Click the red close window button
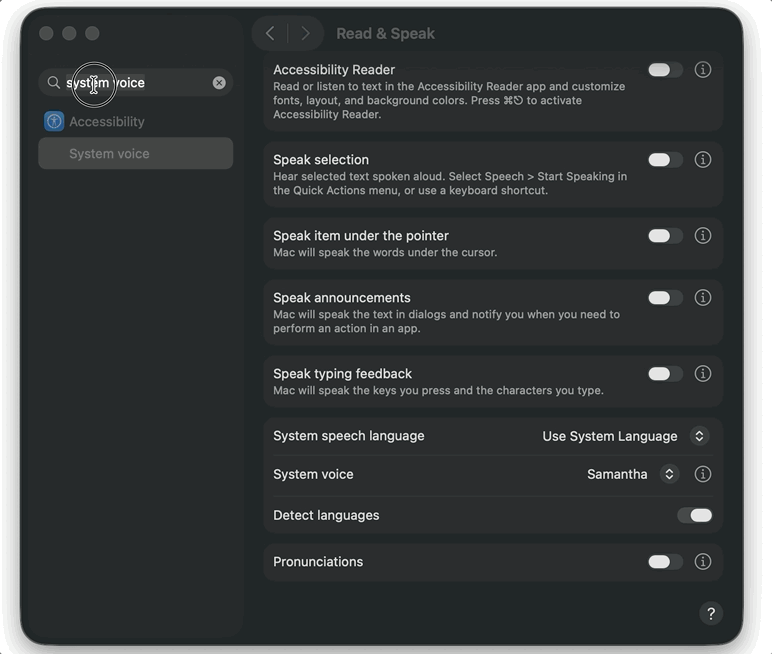This screenshot has width=772, height=654. [x=46, y=33]
